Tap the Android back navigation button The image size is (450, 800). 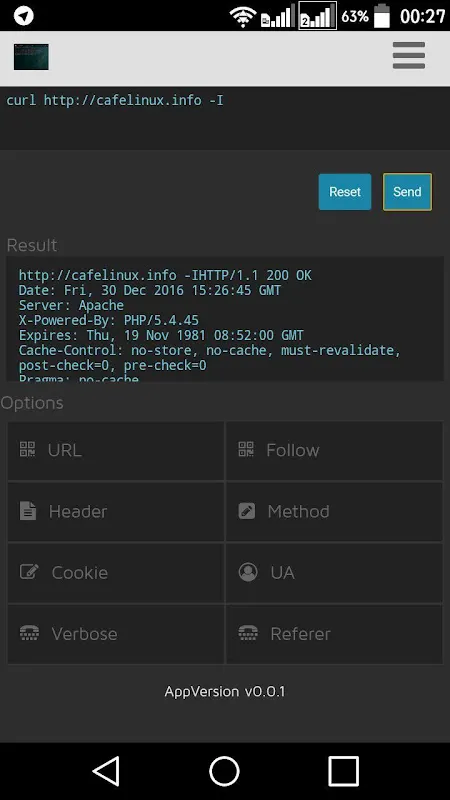(106, 771)
